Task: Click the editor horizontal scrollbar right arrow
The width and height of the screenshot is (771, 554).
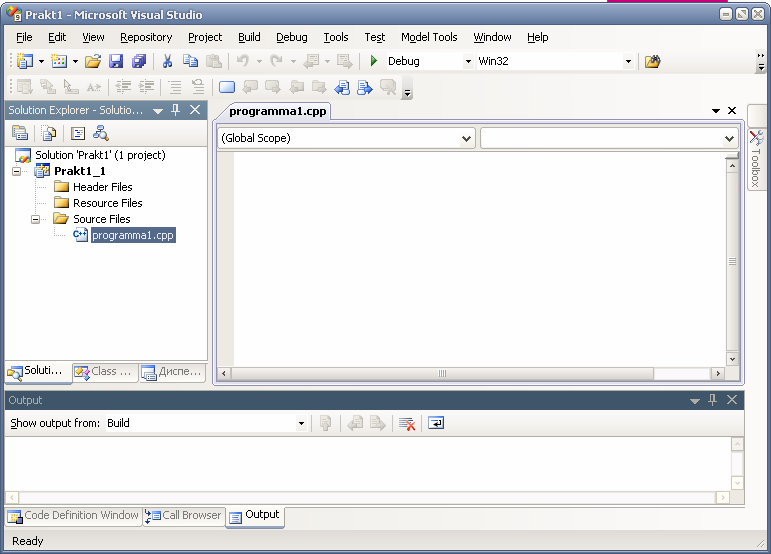Action: [718, 374]
